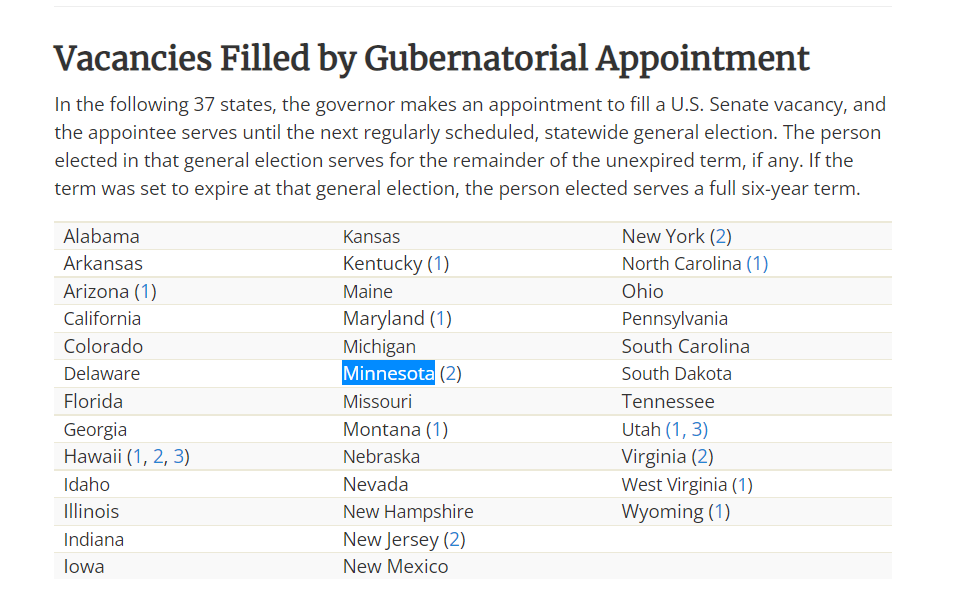Click the Vacancies Filled by Gubernatorial Appointment heading

pos(431,58)
